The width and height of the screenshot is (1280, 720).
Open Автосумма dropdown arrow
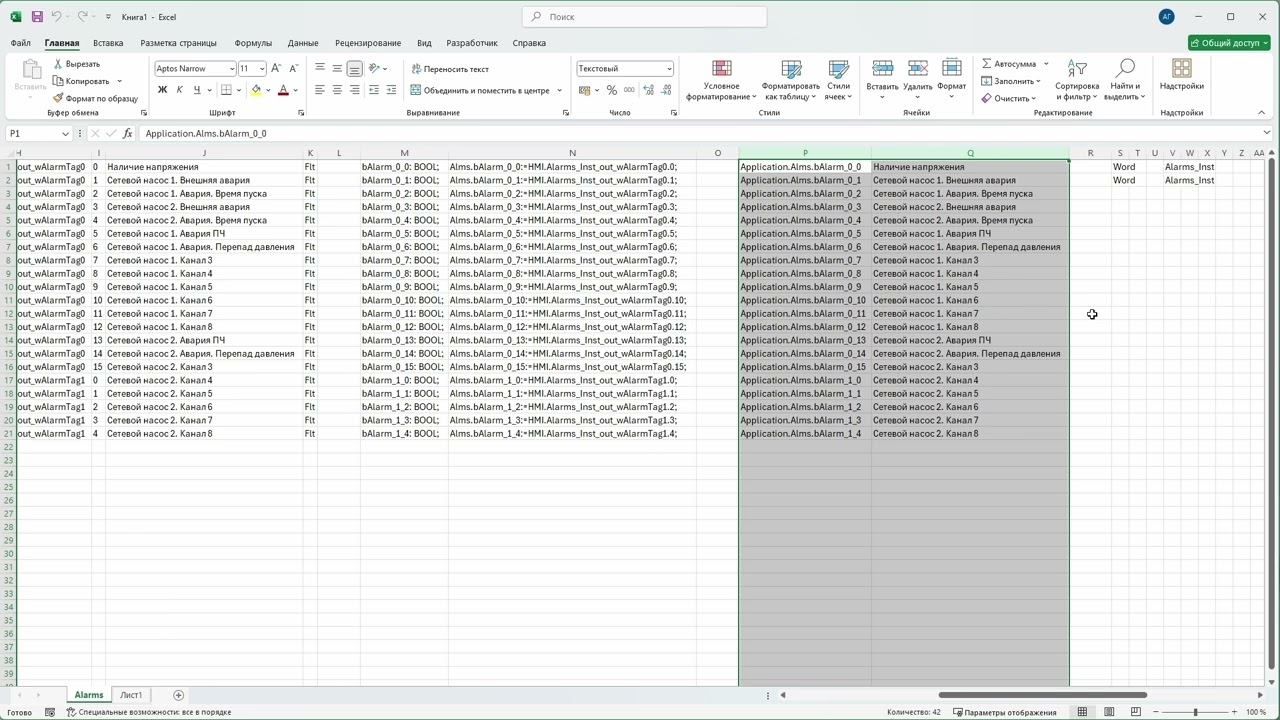click(1046, 64)
